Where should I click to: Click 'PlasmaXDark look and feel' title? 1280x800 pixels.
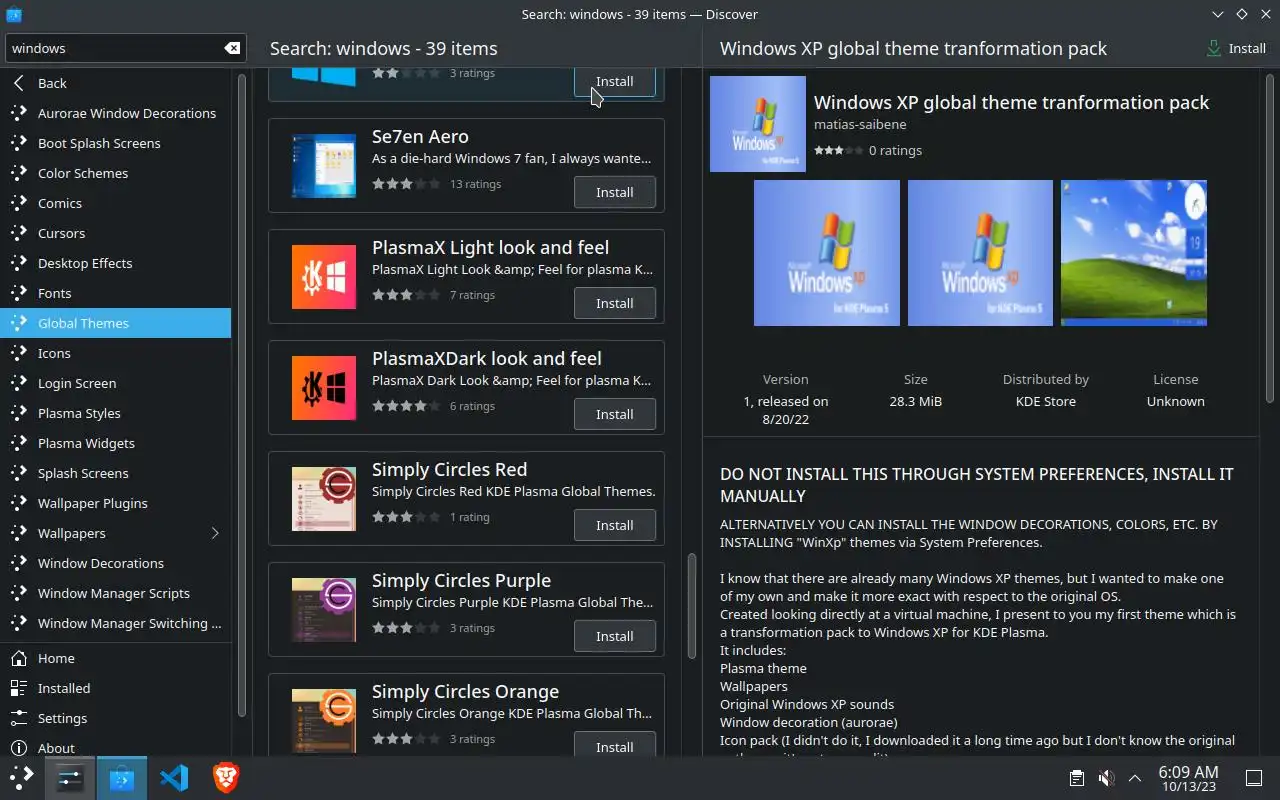[x=487, y=358]
